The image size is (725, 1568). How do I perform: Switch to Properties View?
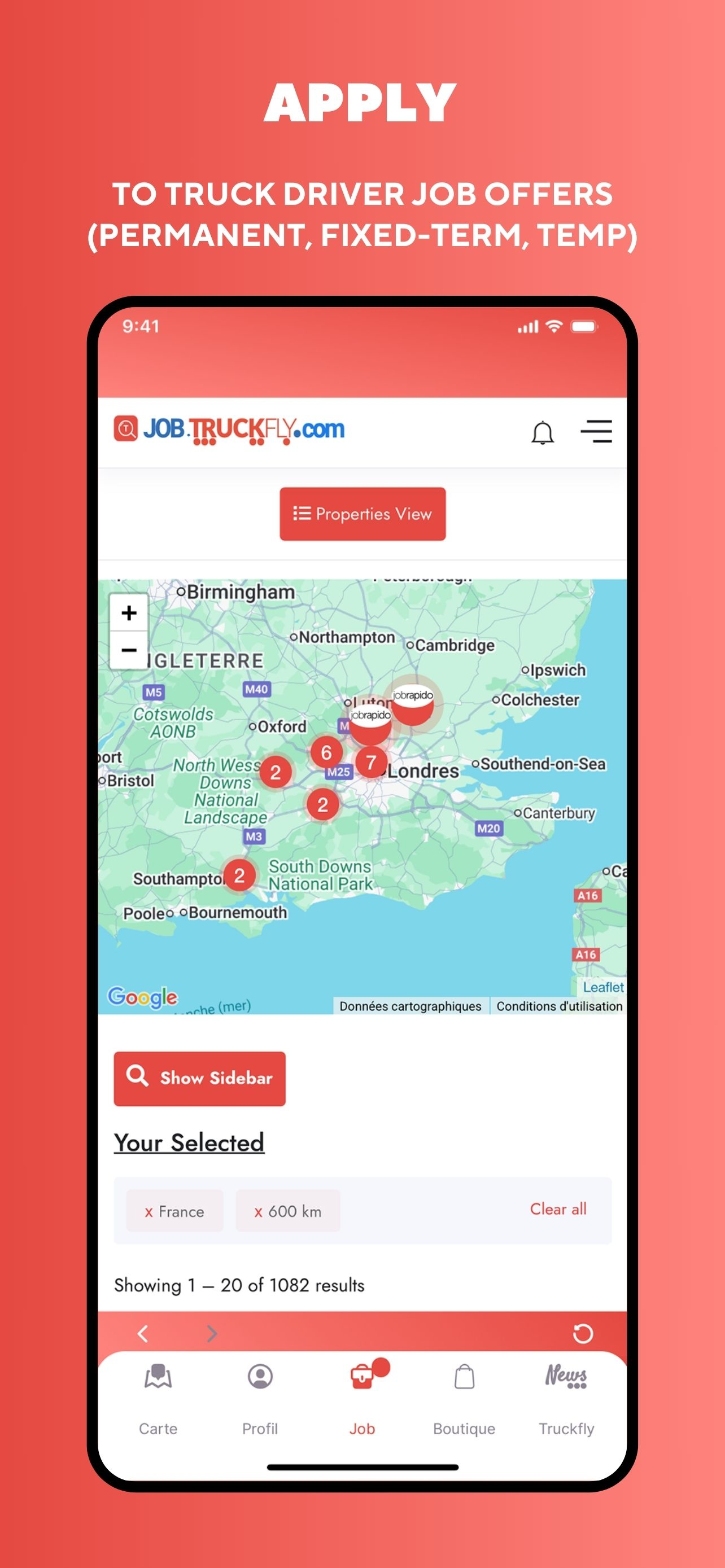tap(362, 513)
